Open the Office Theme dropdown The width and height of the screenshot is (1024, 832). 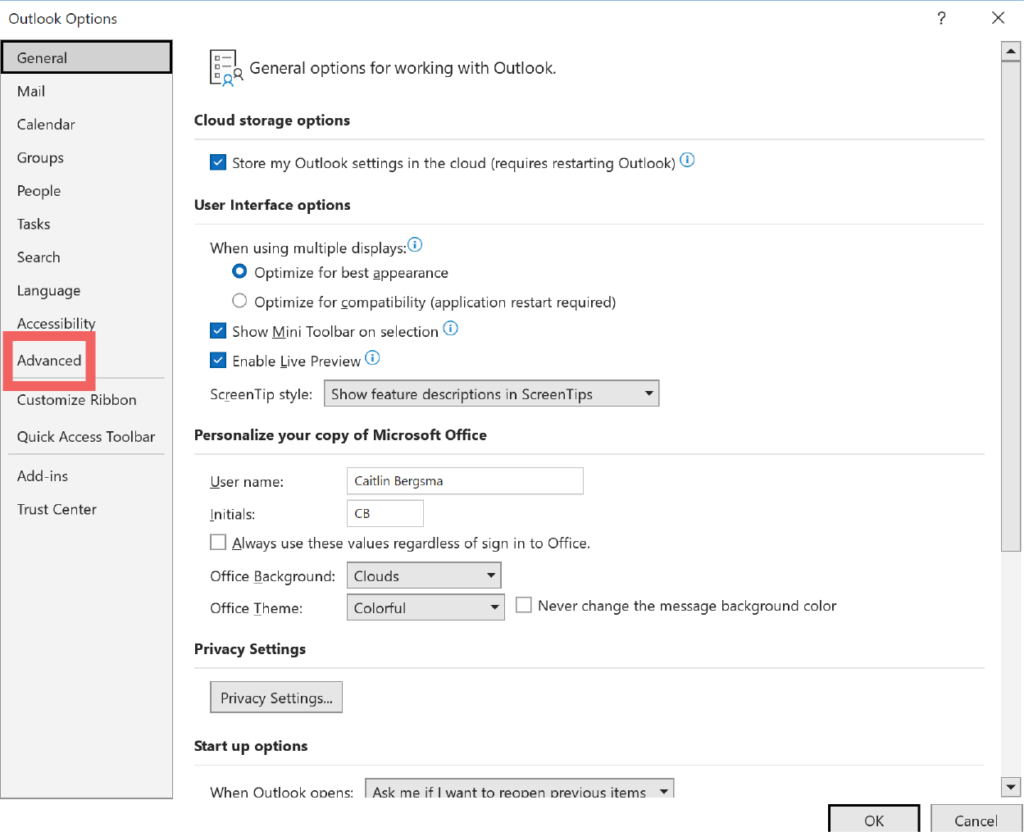point(495,605)
